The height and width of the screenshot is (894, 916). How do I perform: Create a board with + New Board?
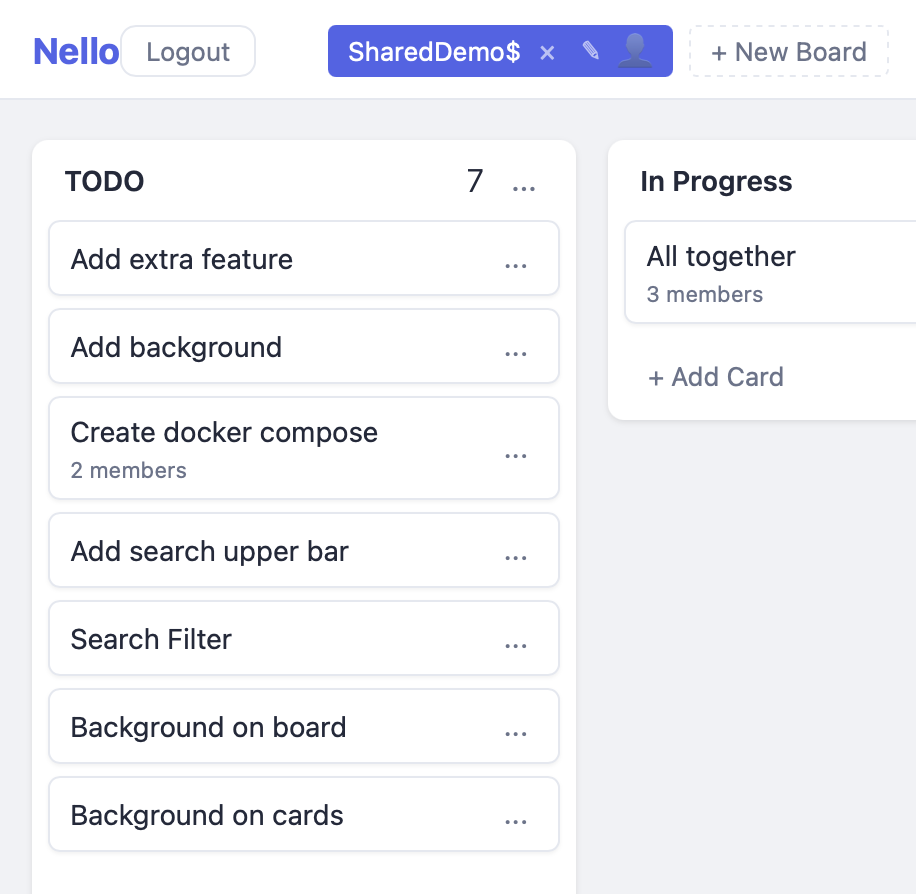pos(789,51)
